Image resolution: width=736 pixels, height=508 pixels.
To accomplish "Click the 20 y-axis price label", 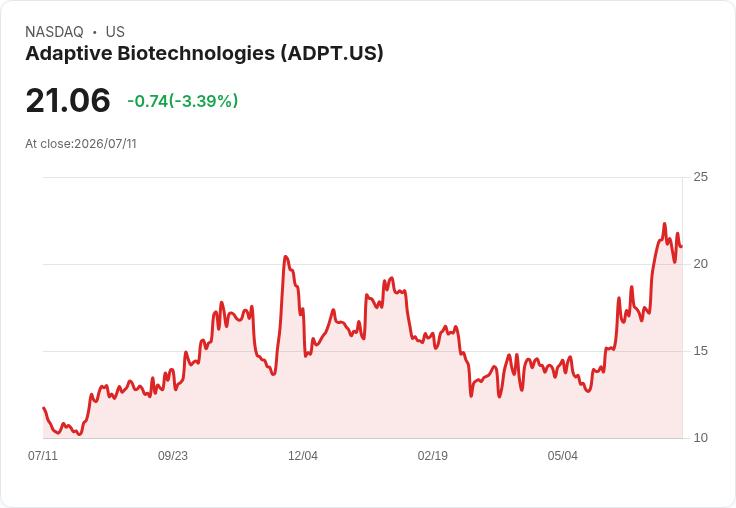I will tap(700, 264).
